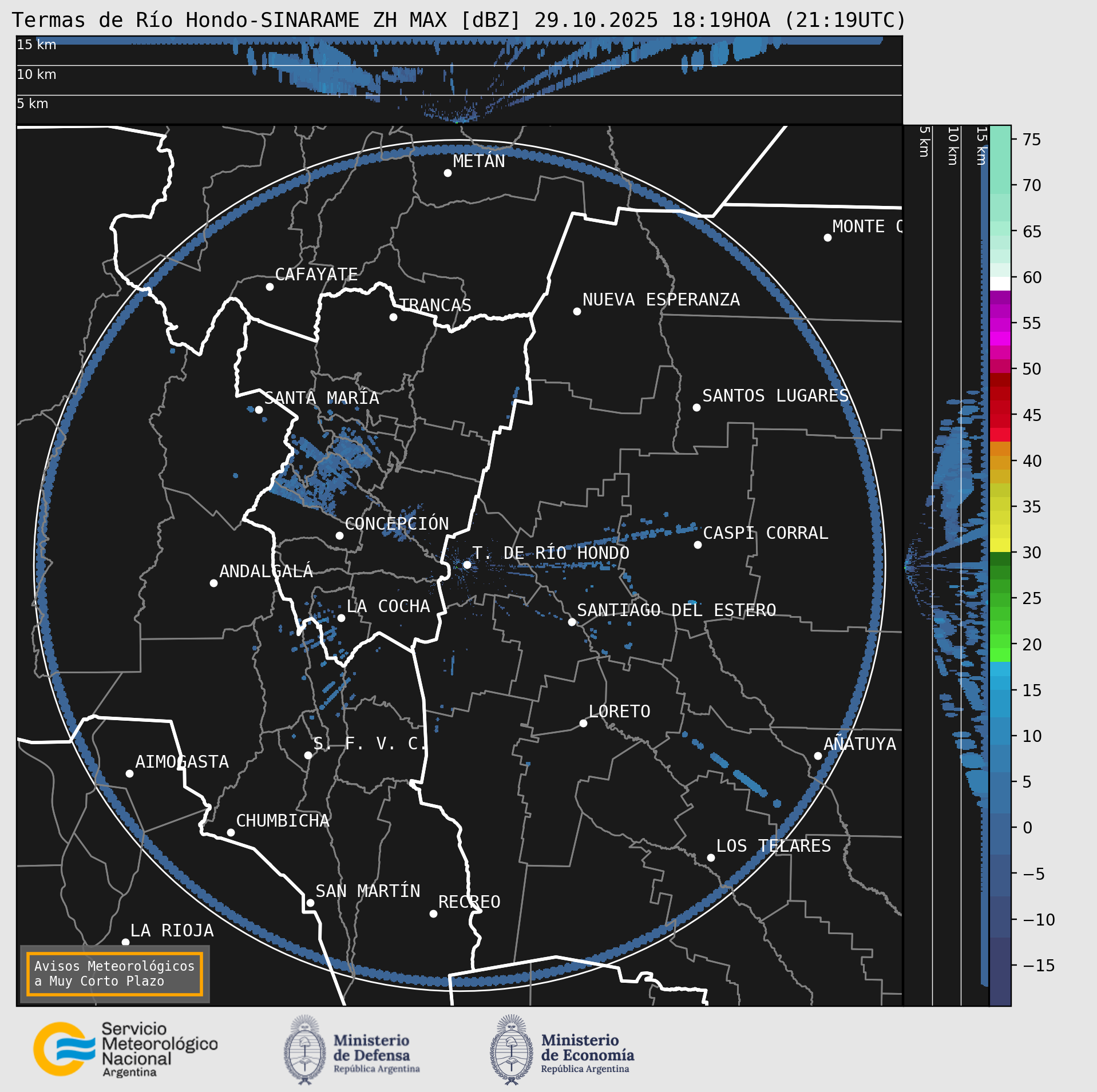Select the Cafayate city marker dot
The width and height of the screenshot is (1097, 1092).
coord(270,287)
